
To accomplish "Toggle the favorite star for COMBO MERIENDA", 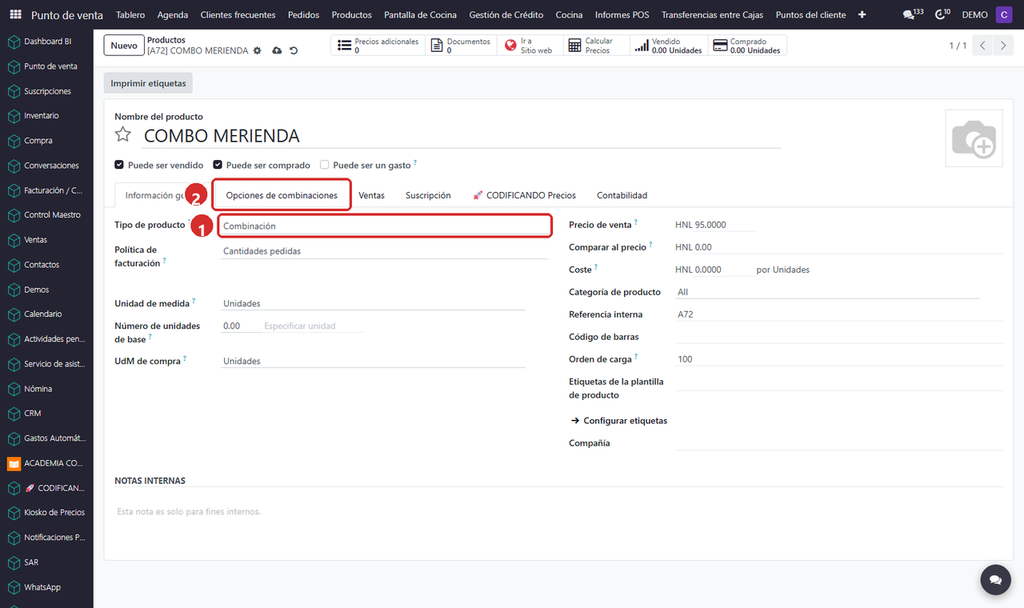I will pos(123,135).
